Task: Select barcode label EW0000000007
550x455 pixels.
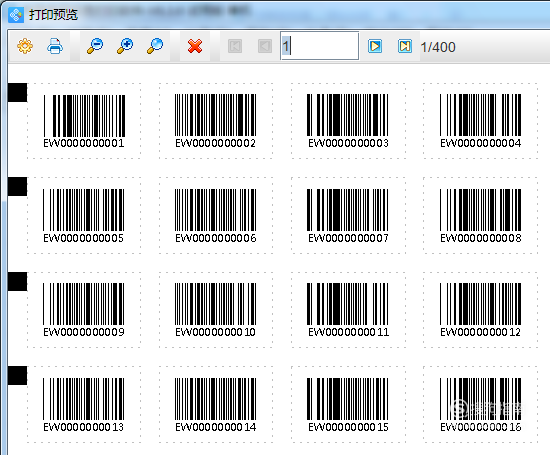Action: (348, 215)
